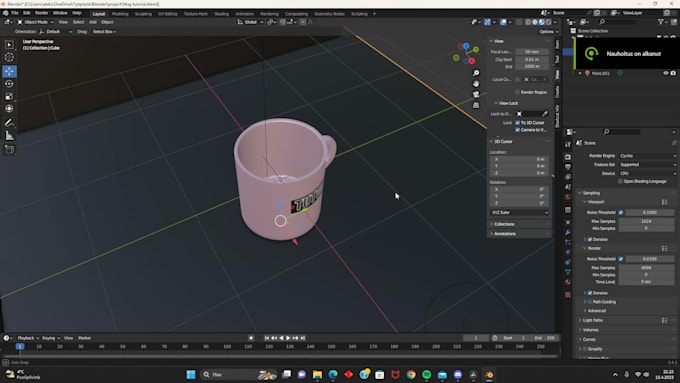The image size is (680, 383).
Task: Toggle camera view gizmo icon
Action: (476, 94)
